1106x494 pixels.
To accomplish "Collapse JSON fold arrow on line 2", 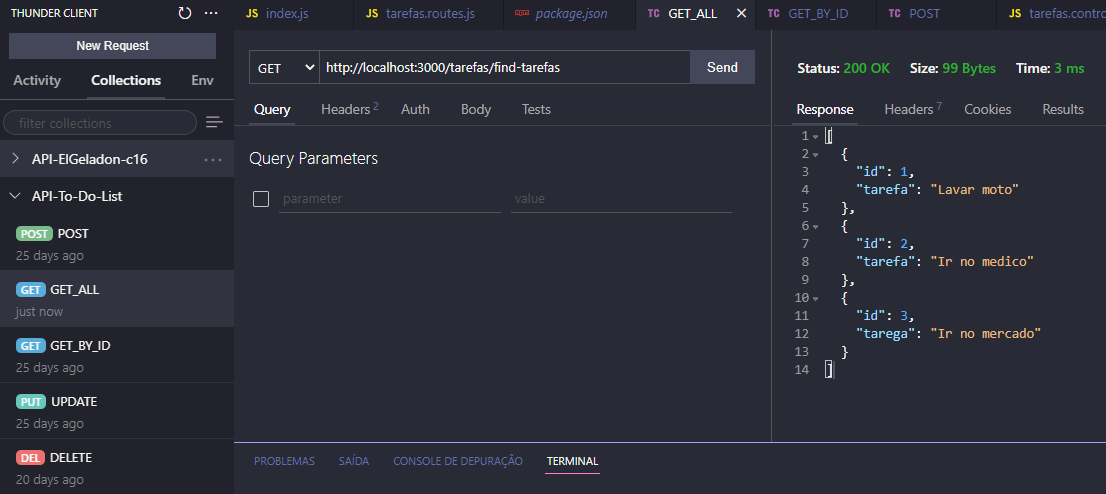I will (815, 154).
